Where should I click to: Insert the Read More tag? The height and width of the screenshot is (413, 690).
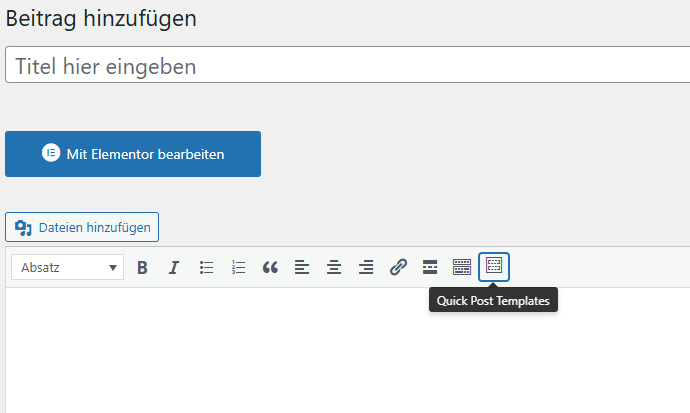click(x=430, y=267)
